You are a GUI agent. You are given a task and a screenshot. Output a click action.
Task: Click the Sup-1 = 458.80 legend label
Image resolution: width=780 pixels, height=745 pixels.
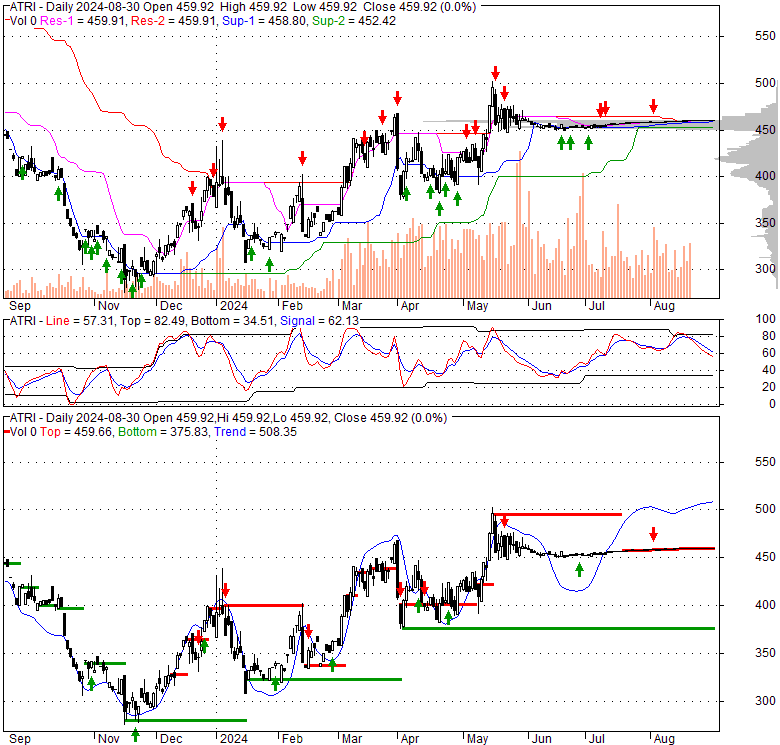pyautogui.click(x=264, y=21)
